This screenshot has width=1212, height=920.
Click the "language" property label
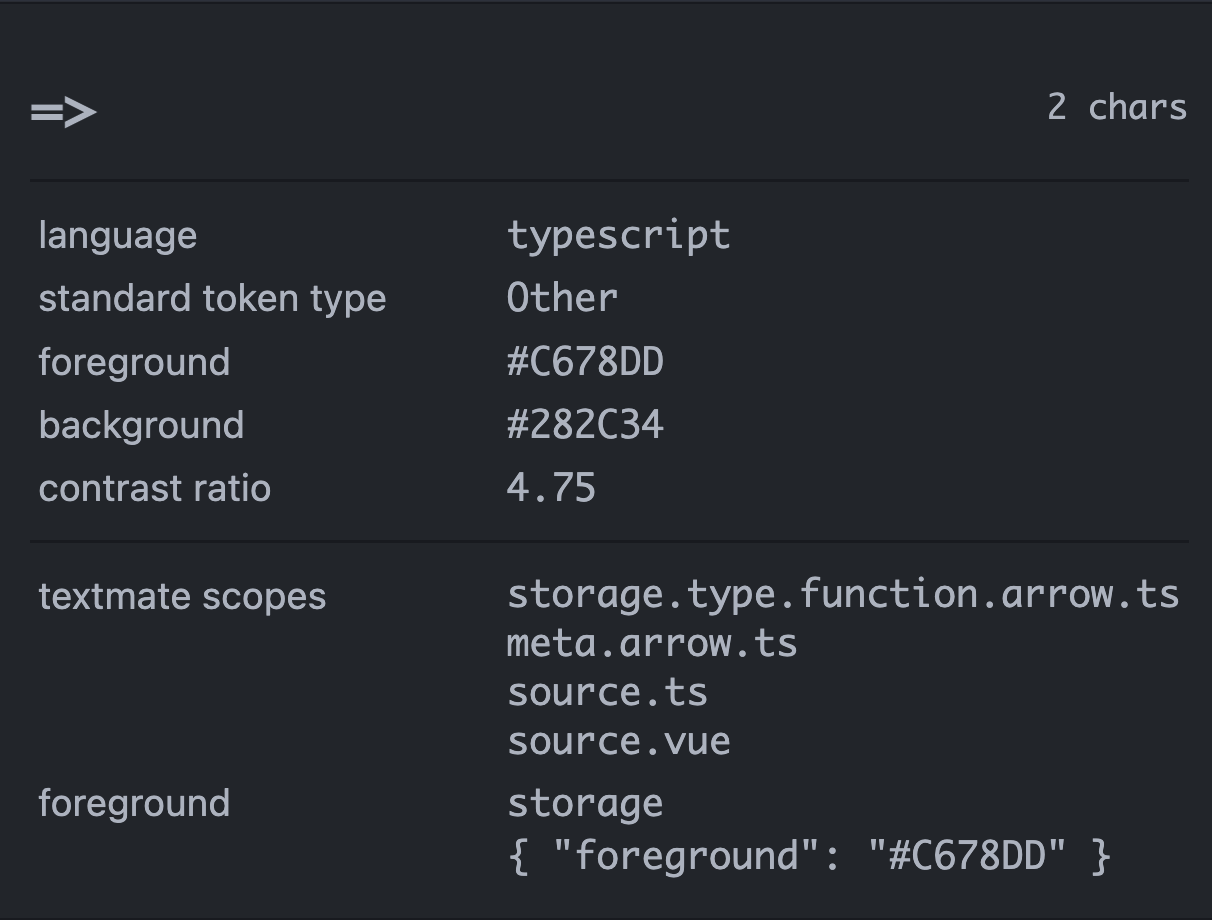[117, 236]
